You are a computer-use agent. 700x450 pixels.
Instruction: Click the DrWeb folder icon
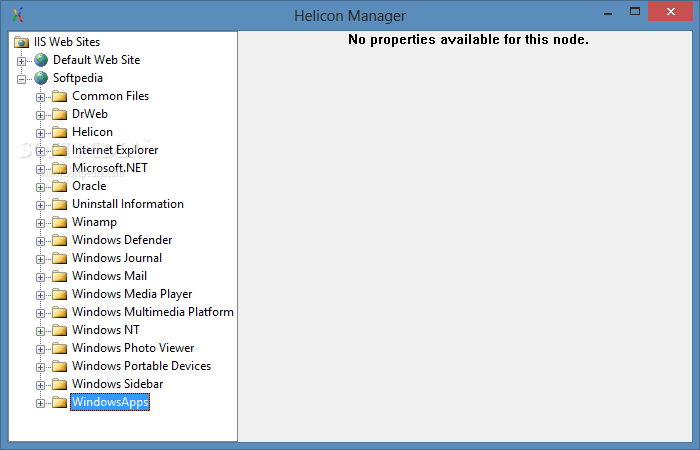(x=59, y=114)
